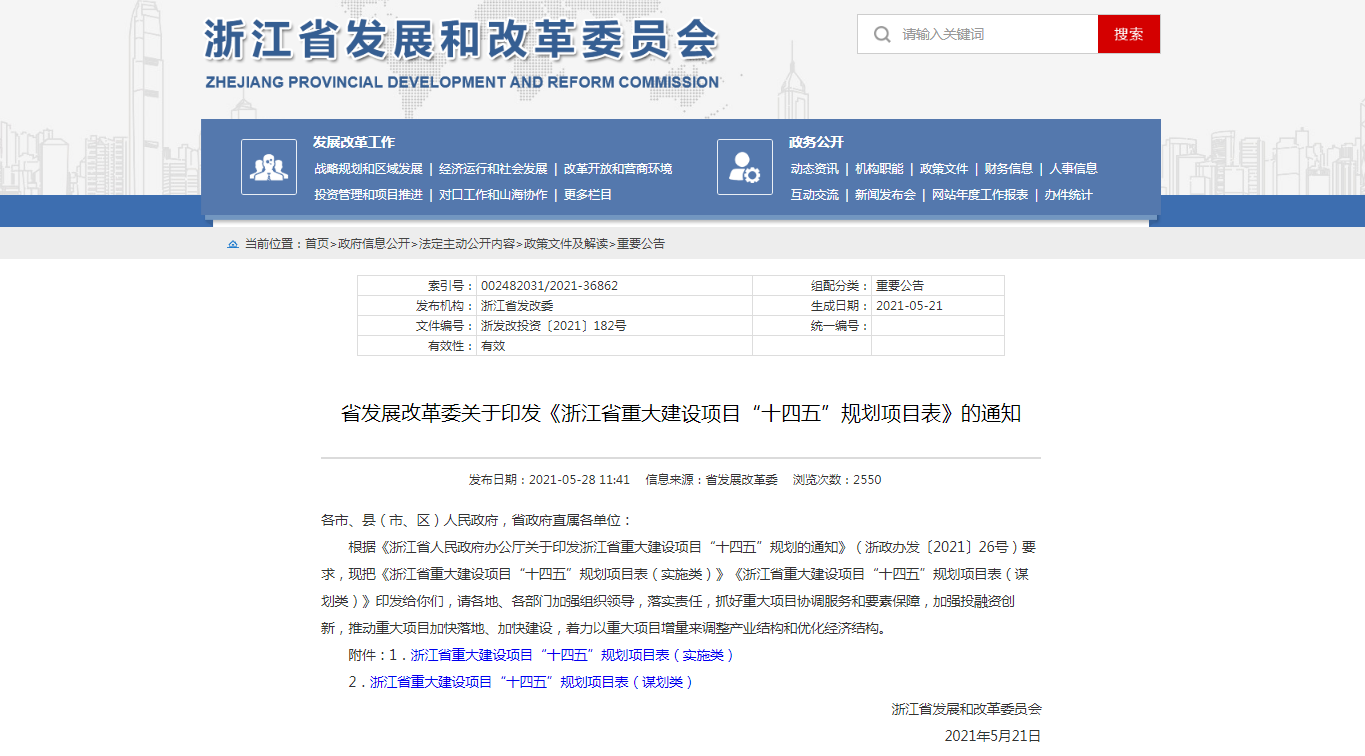The height and width of the screenshot is (756, 1365).
Task: Click 组配分类 value 重要公告
Action: pos(900,286)
